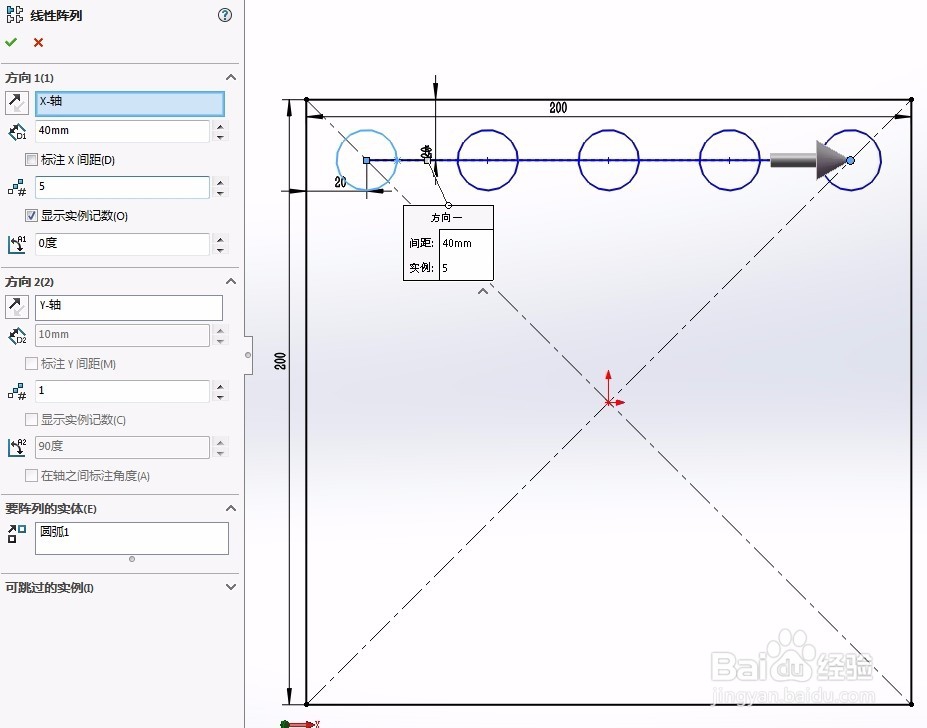Viewport: 927px width, 728px height.
Task: Collapse the 方向 2(2) section
Action: 231,282
